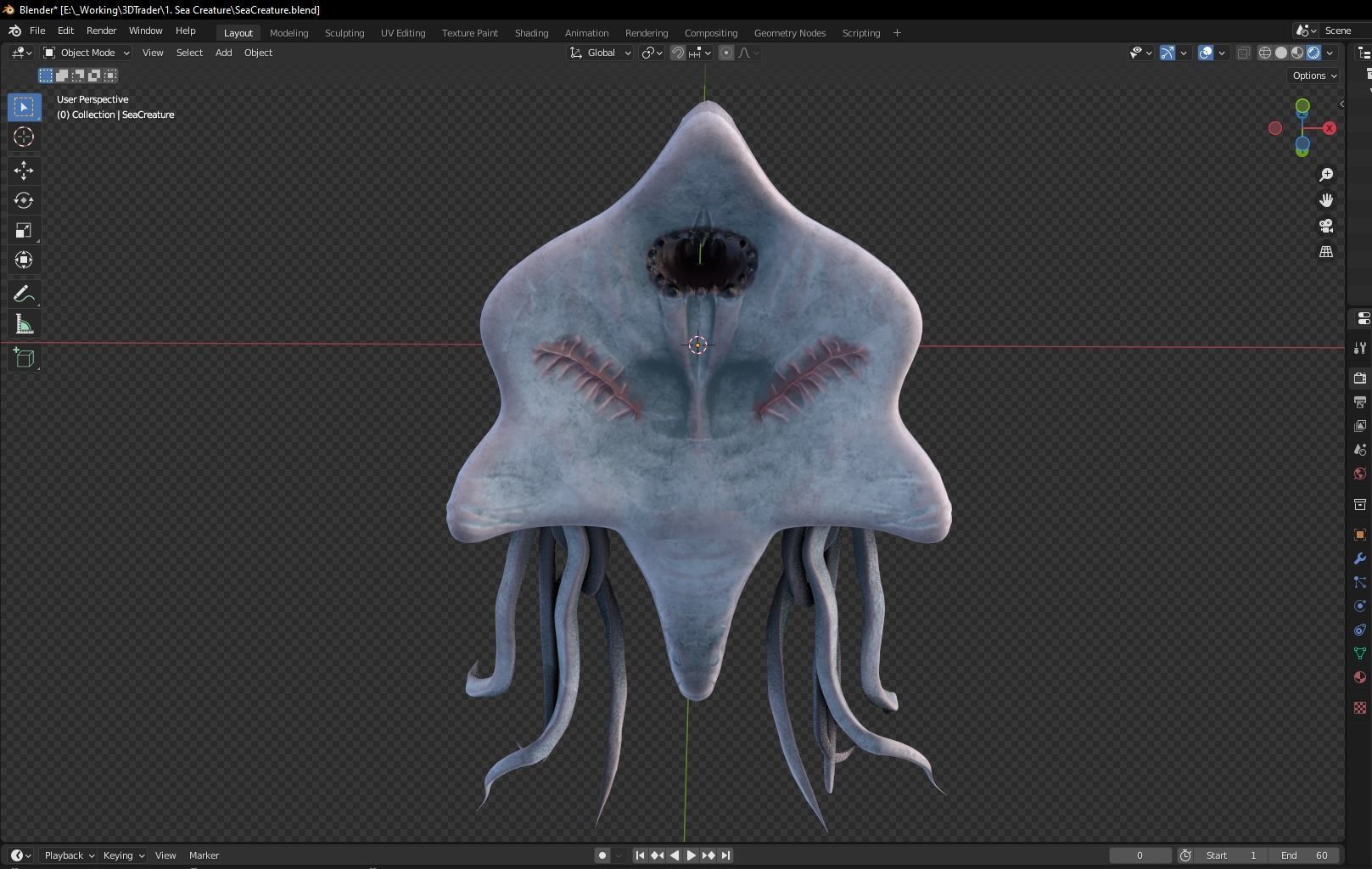1372x869 pixels.
Task: Open the Keying dropdown in timeline
Action: (124, 855)
